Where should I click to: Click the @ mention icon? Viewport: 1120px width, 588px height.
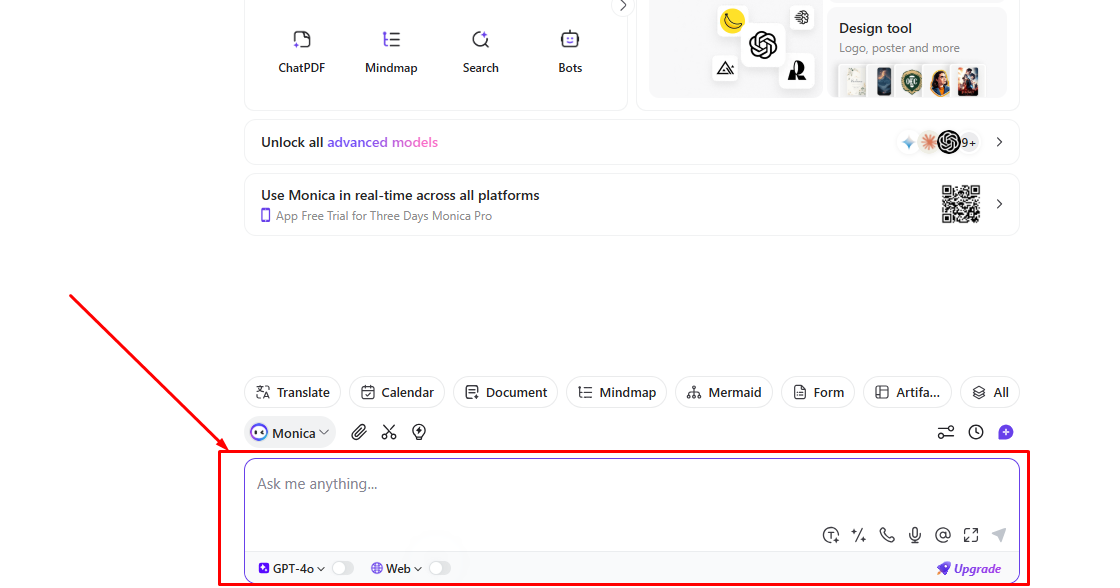click(943, 535)
